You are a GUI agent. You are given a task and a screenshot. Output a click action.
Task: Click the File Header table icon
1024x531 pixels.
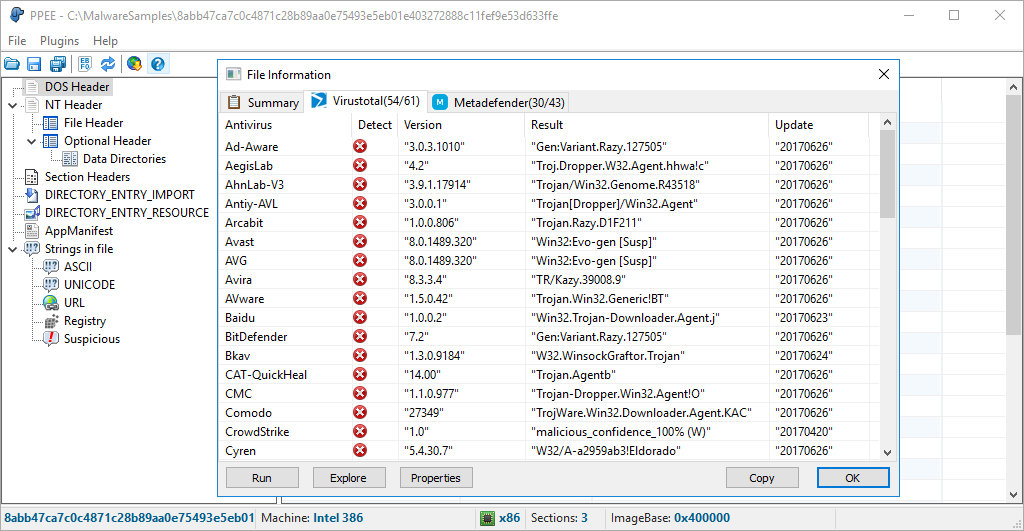click(x=50, y=123)
